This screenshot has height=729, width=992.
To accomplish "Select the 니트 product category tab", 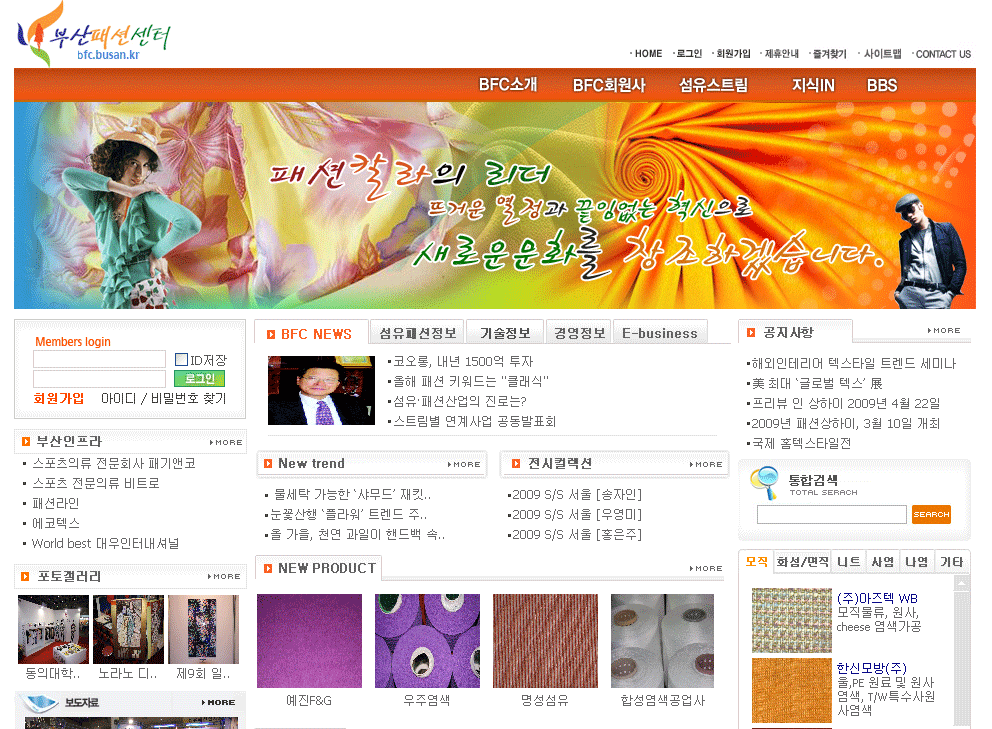I will coord(849,562).
